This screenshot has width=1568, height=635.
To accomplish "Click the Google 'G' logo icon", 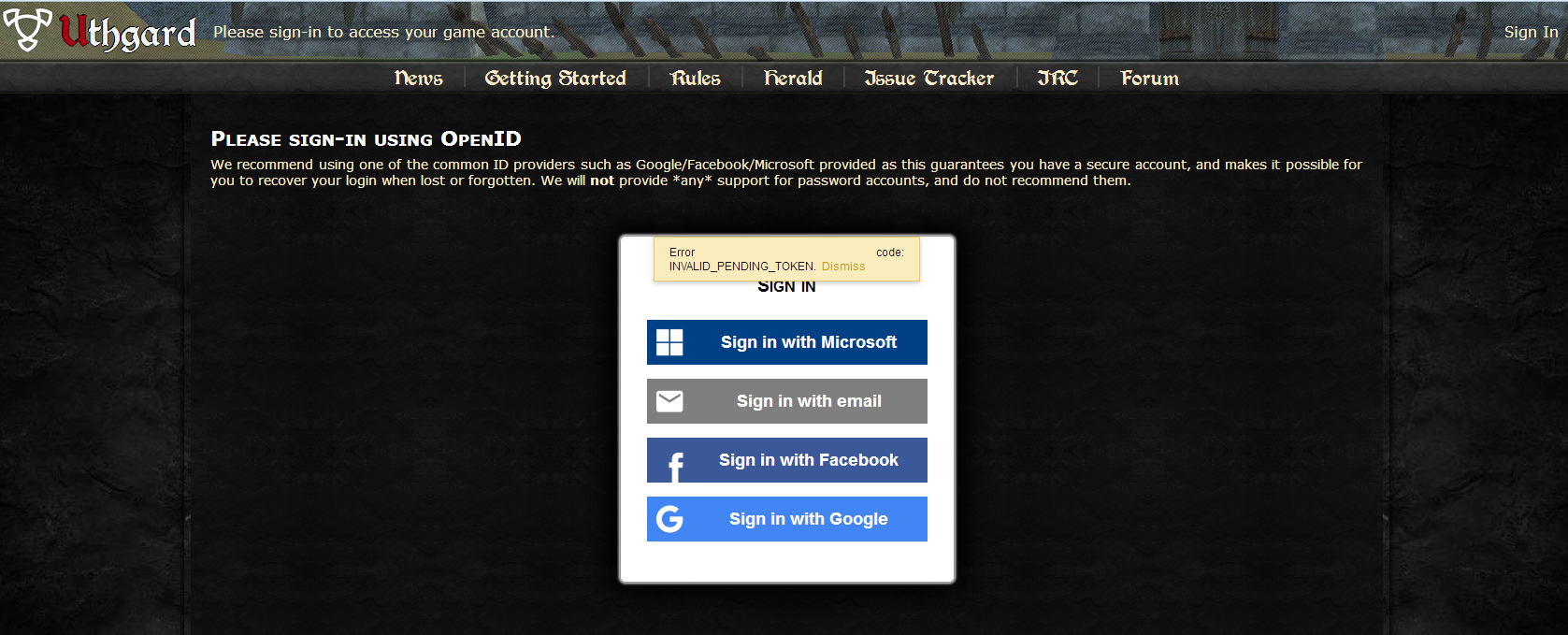I will [669, 519].
